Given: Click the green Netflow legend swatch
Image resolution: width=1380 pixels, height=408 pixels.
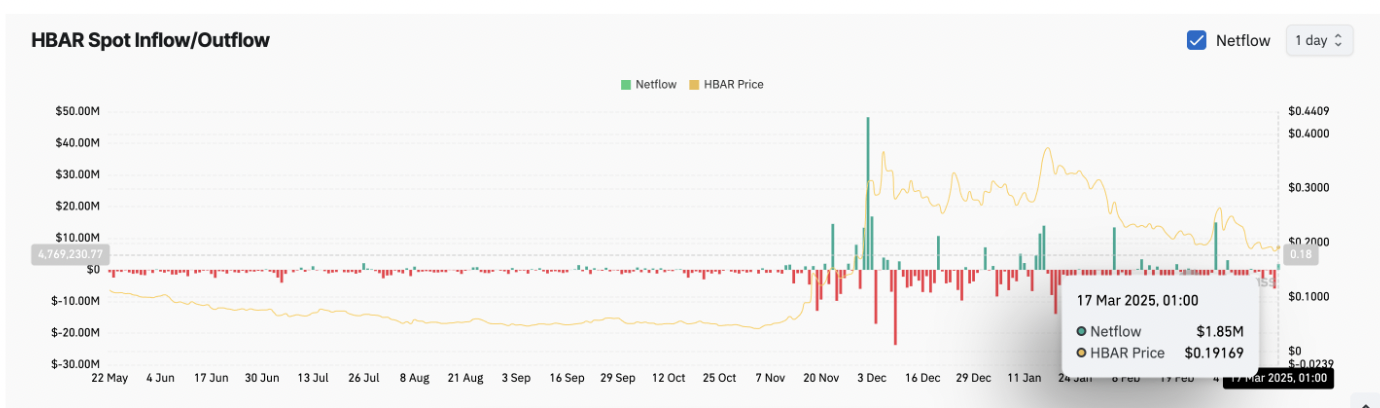Looking at the screenshot, I should pos(626,85).
